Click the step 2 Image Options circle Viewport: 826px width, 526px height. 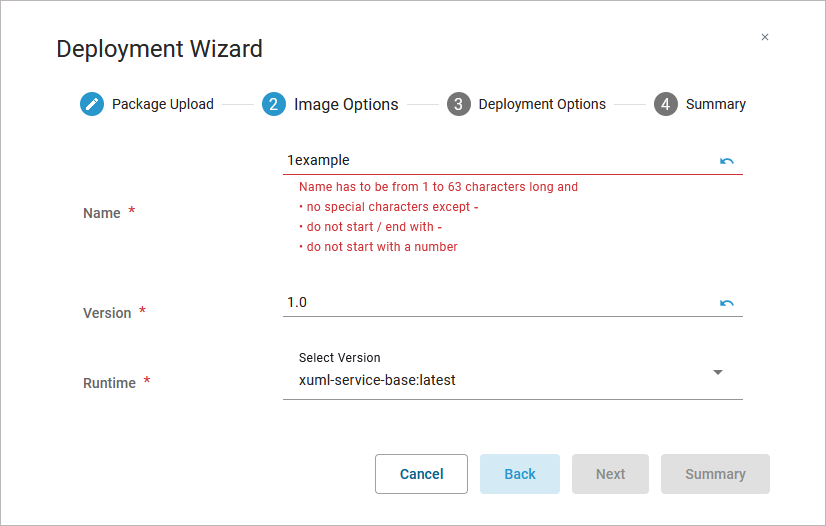point(274,104)
